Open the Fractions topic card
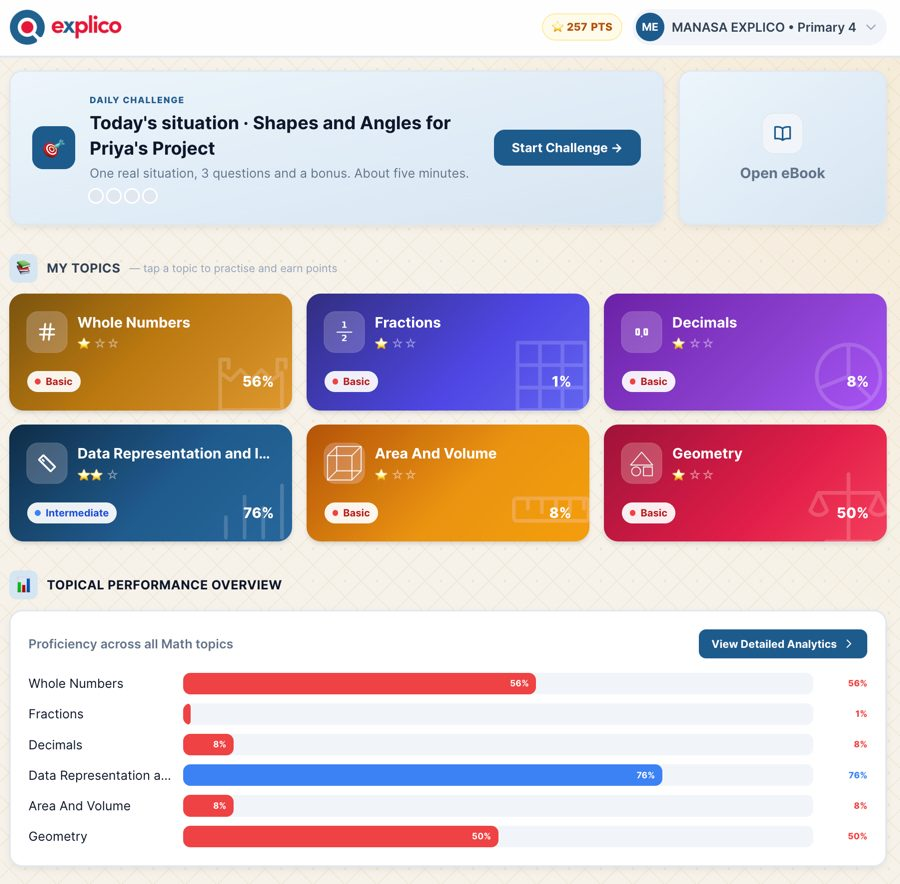The width and height of the screenshot is (900, 884). point(448,352)
